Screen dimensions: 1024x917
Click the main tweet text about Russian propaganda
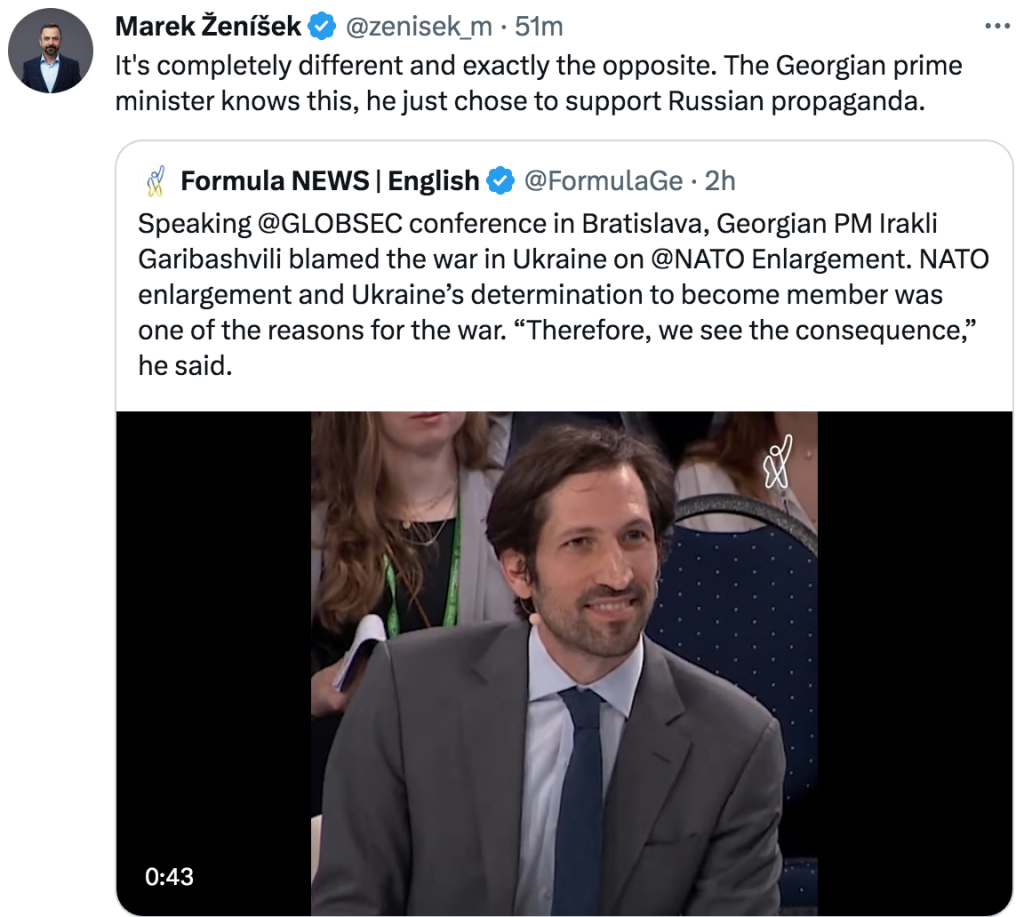click(539, 84)
